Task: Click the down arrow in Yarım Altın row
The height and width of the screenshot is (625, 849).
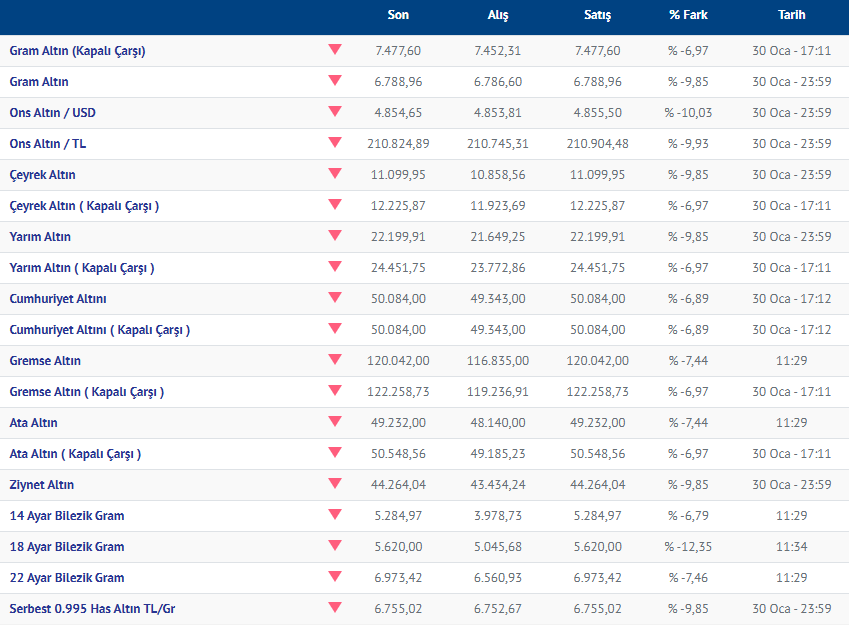Action: [x=334, y=236]
